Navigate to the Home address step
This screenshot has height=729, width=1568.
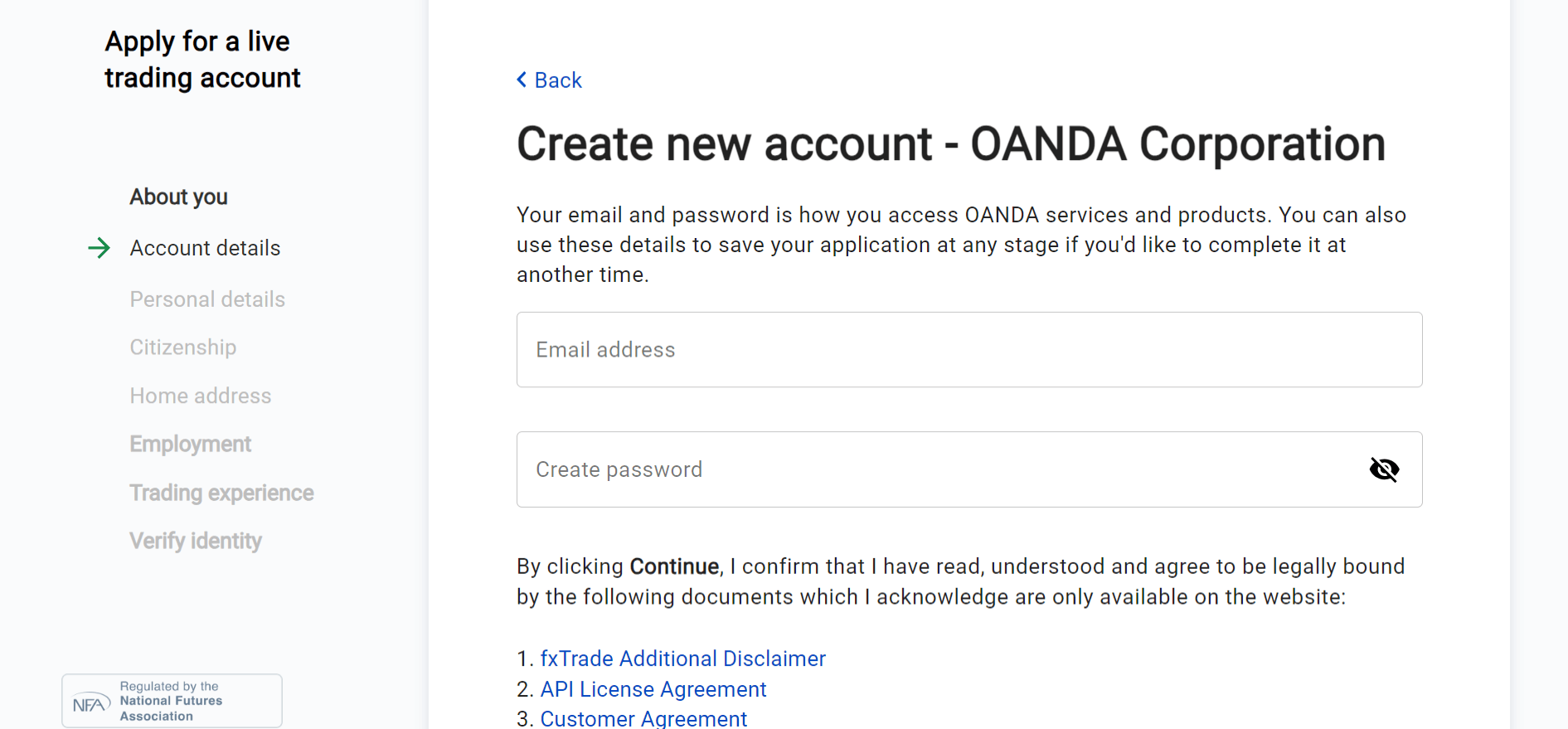click(200, 396)
